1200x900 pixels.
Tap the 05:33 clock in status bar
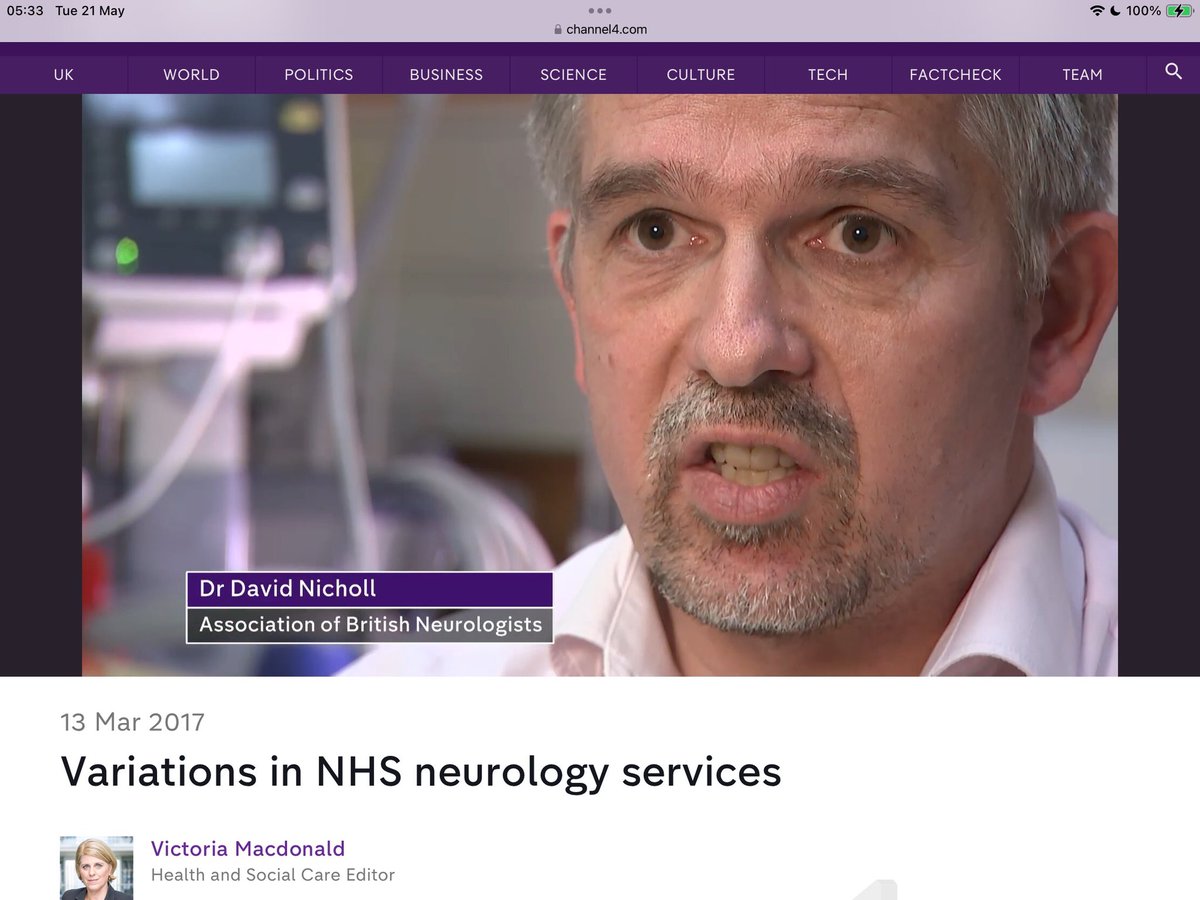click(x=25, y=11)
